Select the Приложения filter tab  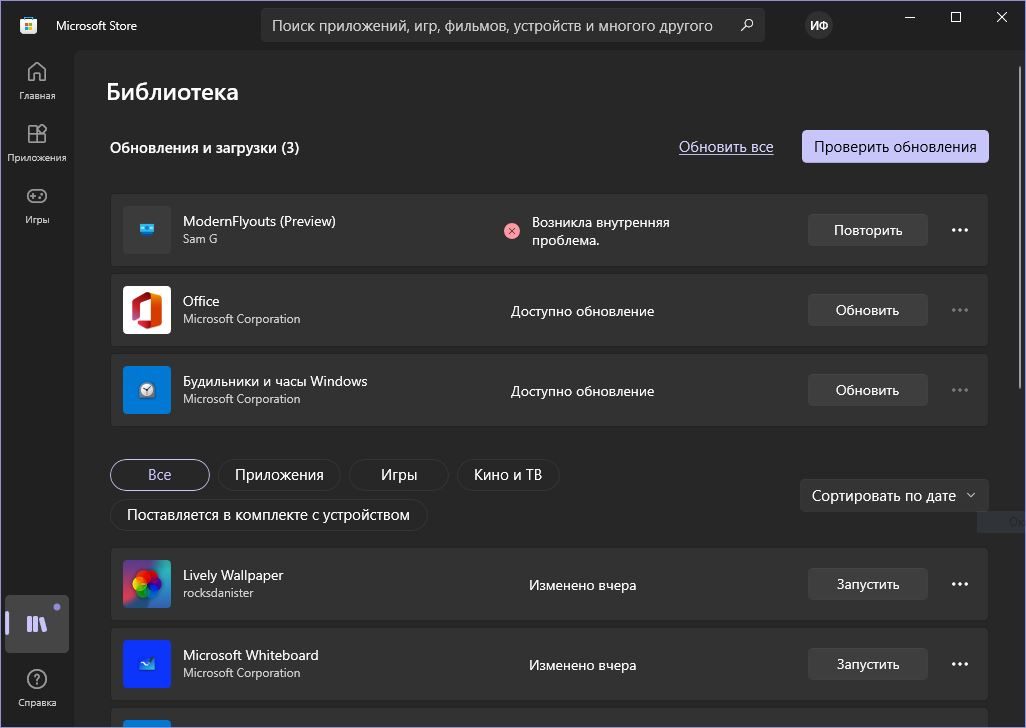pyautogui.click(x=279, y=475)
